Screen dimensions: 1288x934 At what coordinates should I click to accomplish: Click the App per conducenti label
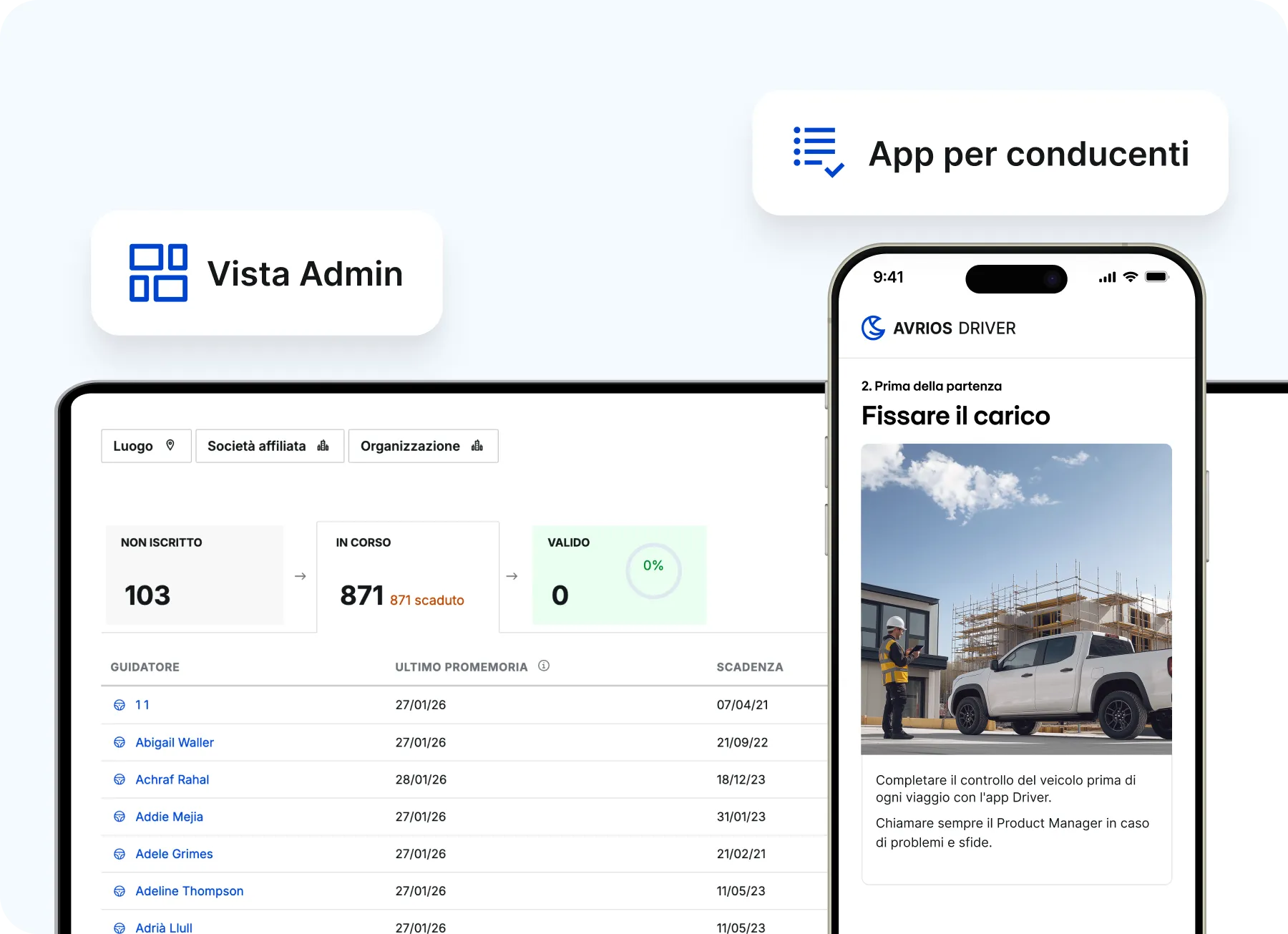(1029, 155)
